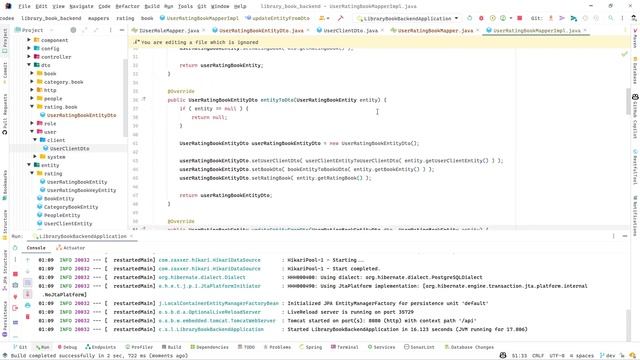The width and height of the screenshot is (640, 360).
Task: Expand the controller folder
Action: click(x=29, y=57)
